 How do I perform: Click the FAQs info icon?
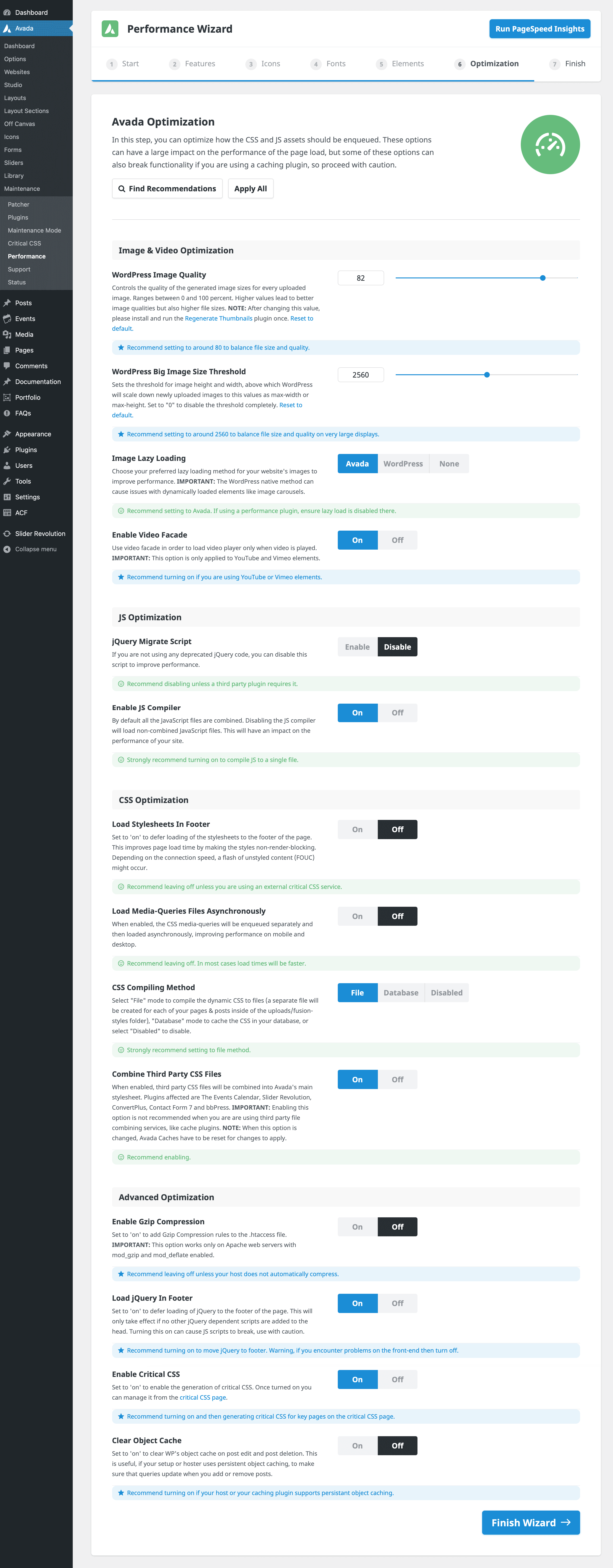[7, 413]
